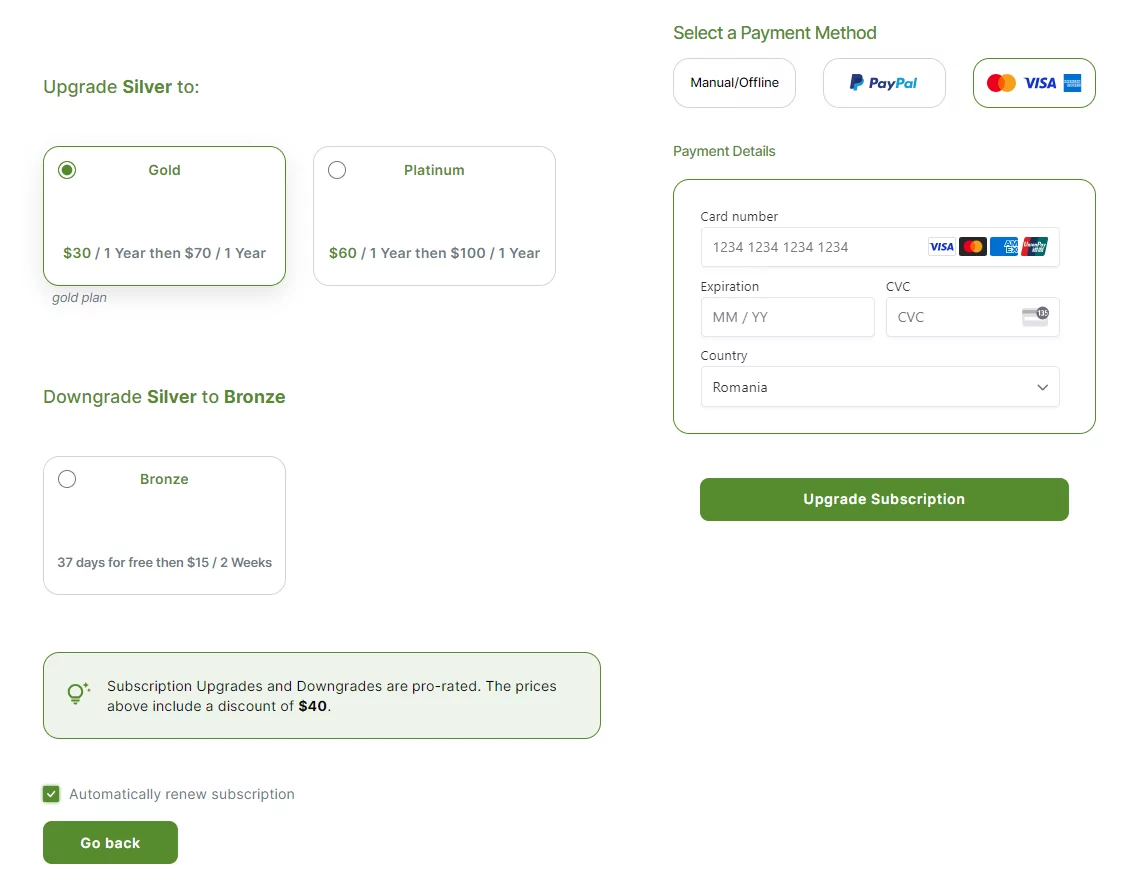Click the lightbulb tip icon
The height and width of the screenshot is (885, 1138).
click(x=78, y=694)
